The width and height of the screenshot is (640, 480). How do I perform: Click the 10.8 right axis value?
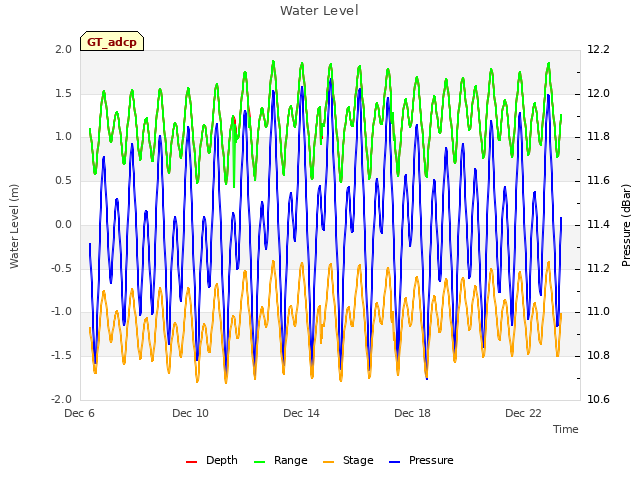coord(598,356)
